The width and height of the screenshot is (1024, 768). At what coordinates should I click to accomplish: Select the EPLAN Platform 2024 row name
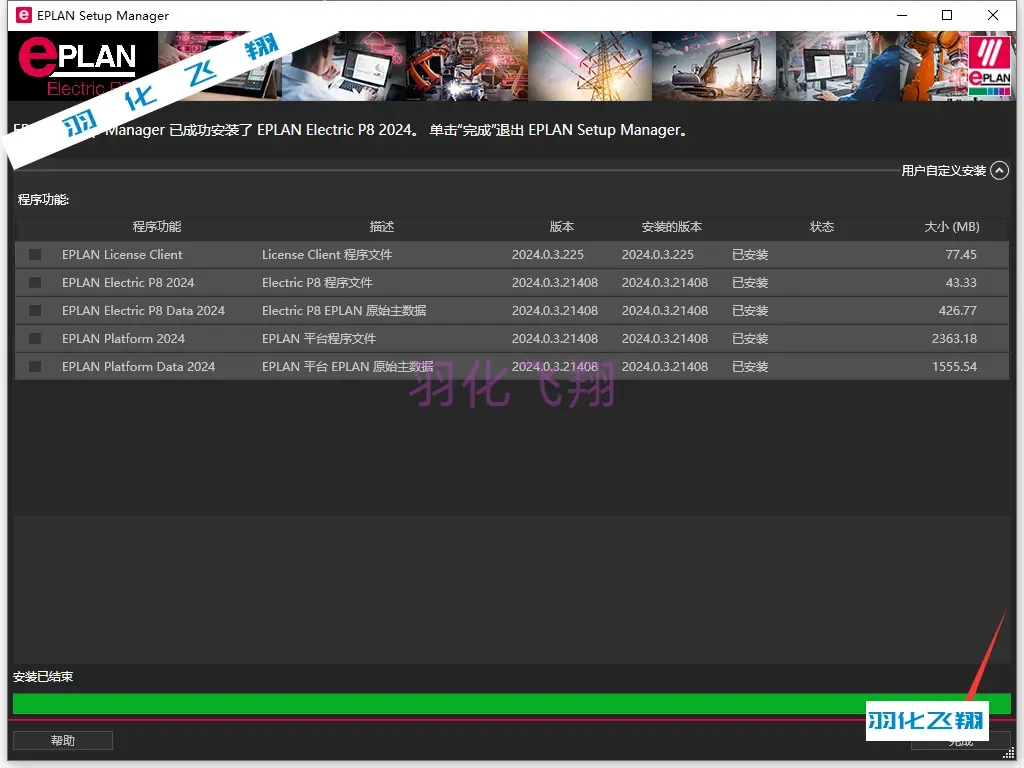coord(123,339)
